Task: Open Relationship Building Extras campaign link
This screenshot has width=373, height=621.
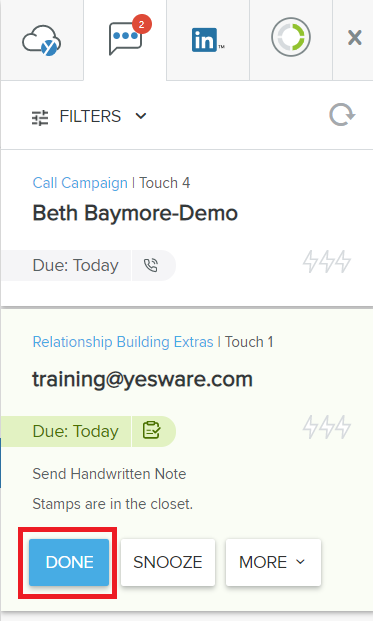Action: coord(123,342)
